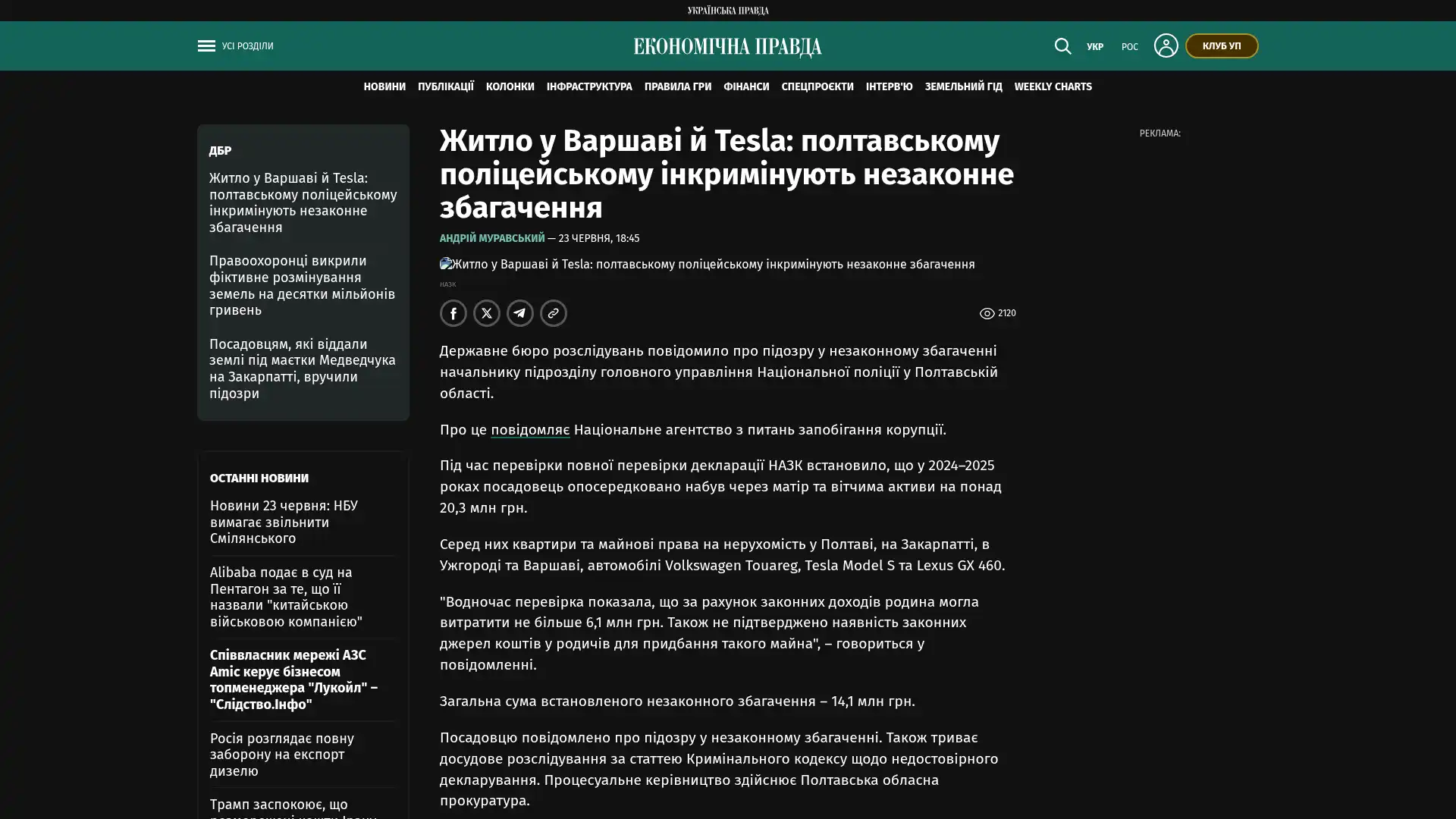Switch language to РОС
Screen dimensions: 1456x819
coord(1130,47)
